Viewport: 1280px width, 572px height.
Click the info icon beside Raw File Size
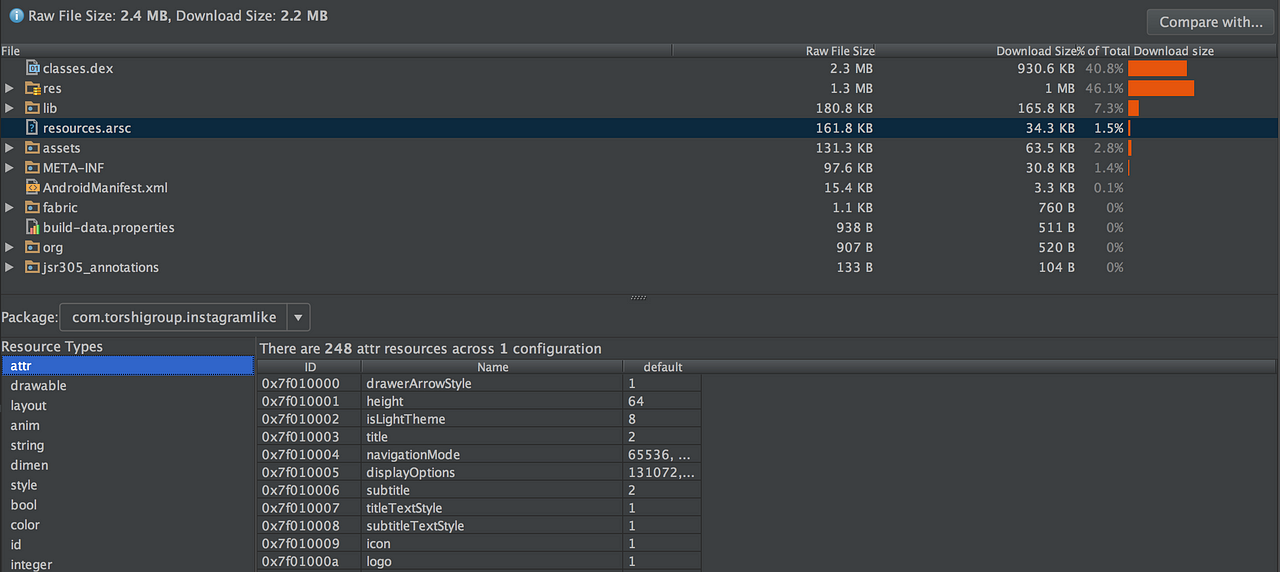(x=17, y=16)
